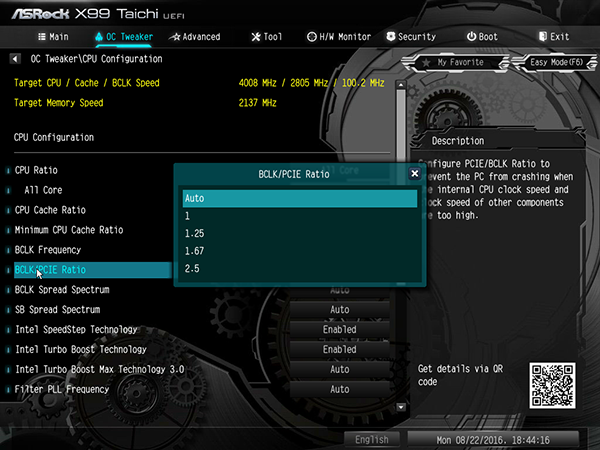The width and height of the screenshot is (600, 450).
Task: Open Intel SpeedStep Enabled dropdown
Action: tap(340, 329)
